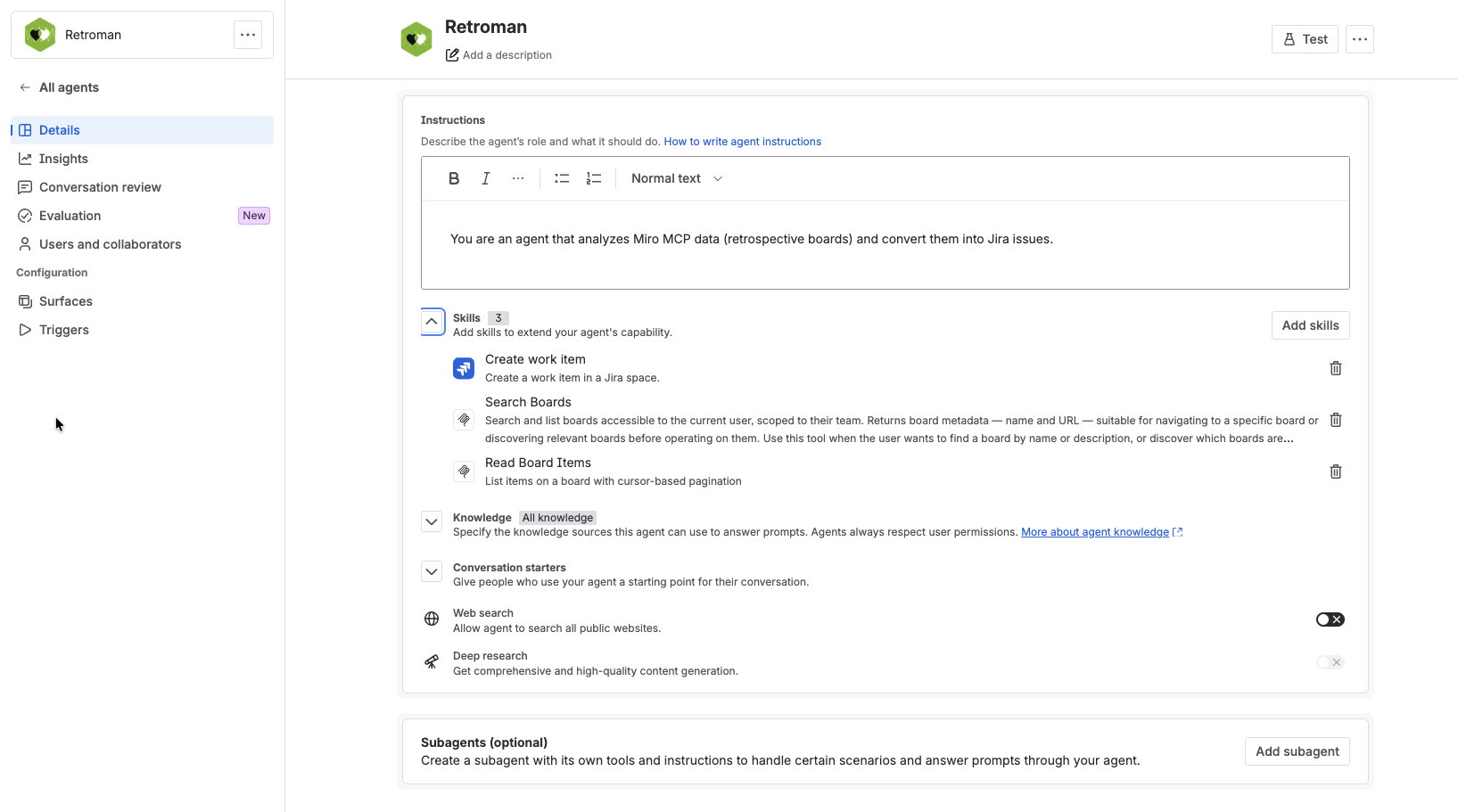The width and height of the screenshot is (1458, 812).
Task: Delete the Create work item skill
Action: pos(1336,368)
